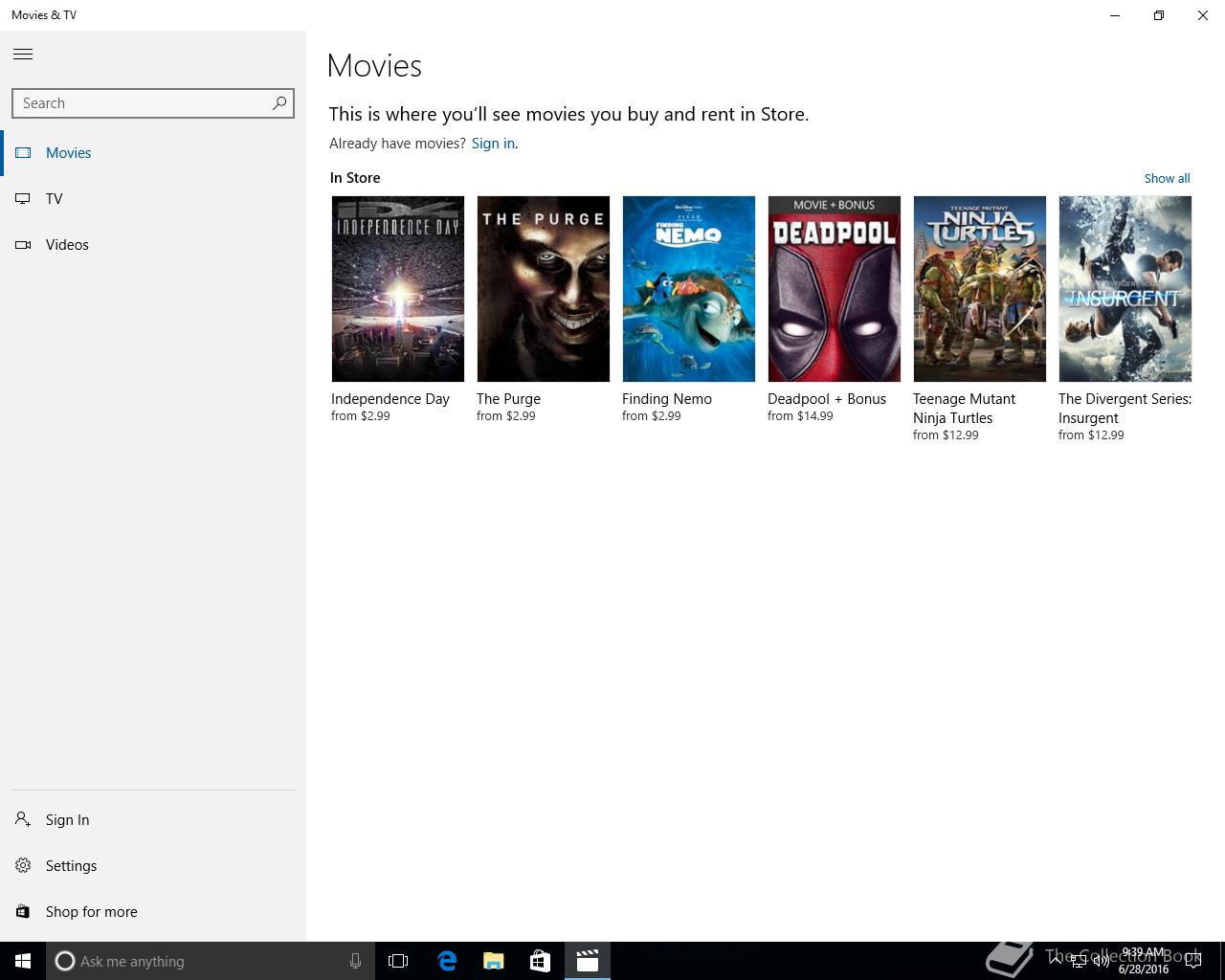Open the Windows Start button
This screenshot has width=1225, height=980.
click(23, 961)
